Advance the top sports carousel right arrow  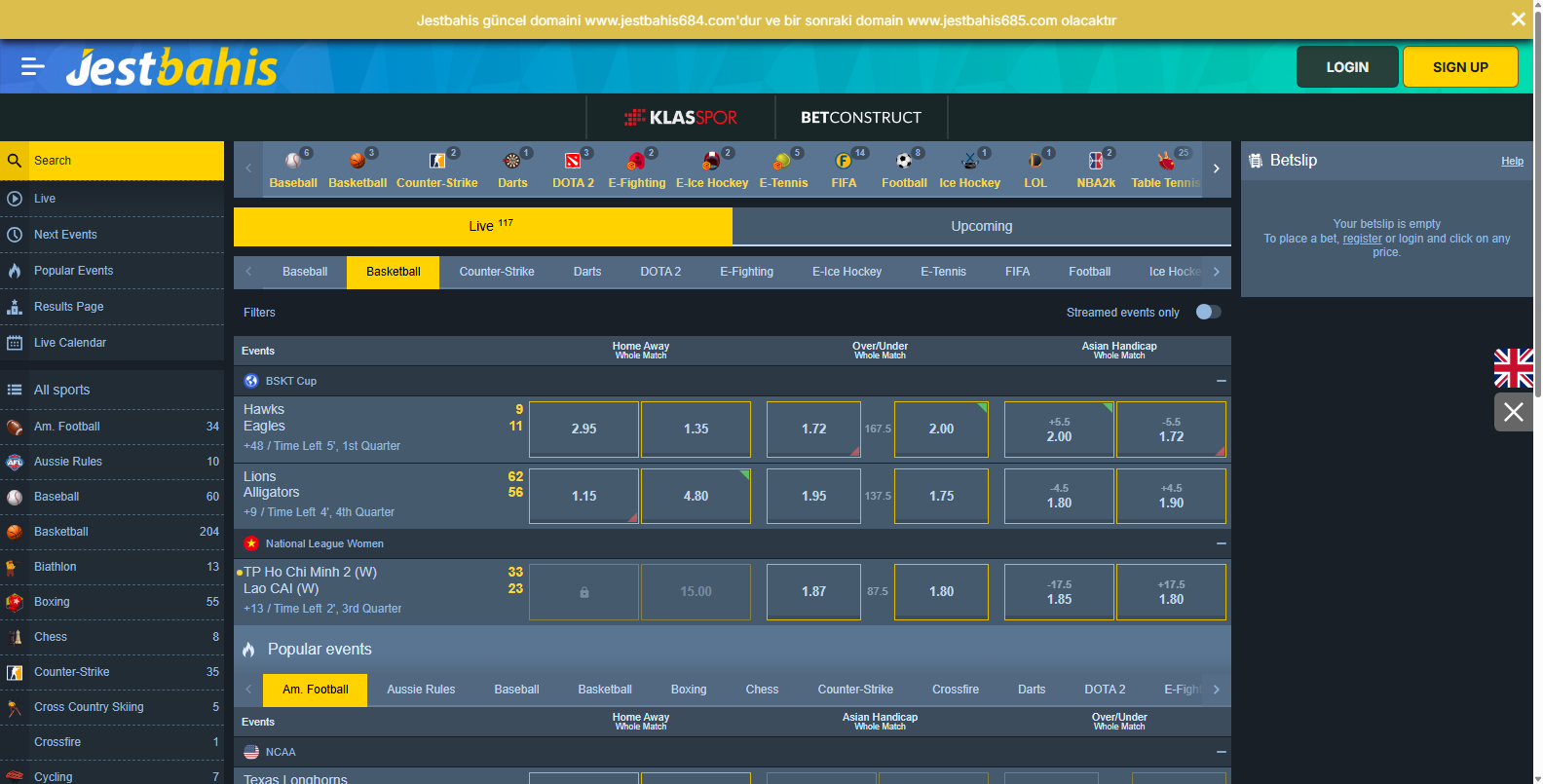pyautogui.click(x=1216, y=168)
